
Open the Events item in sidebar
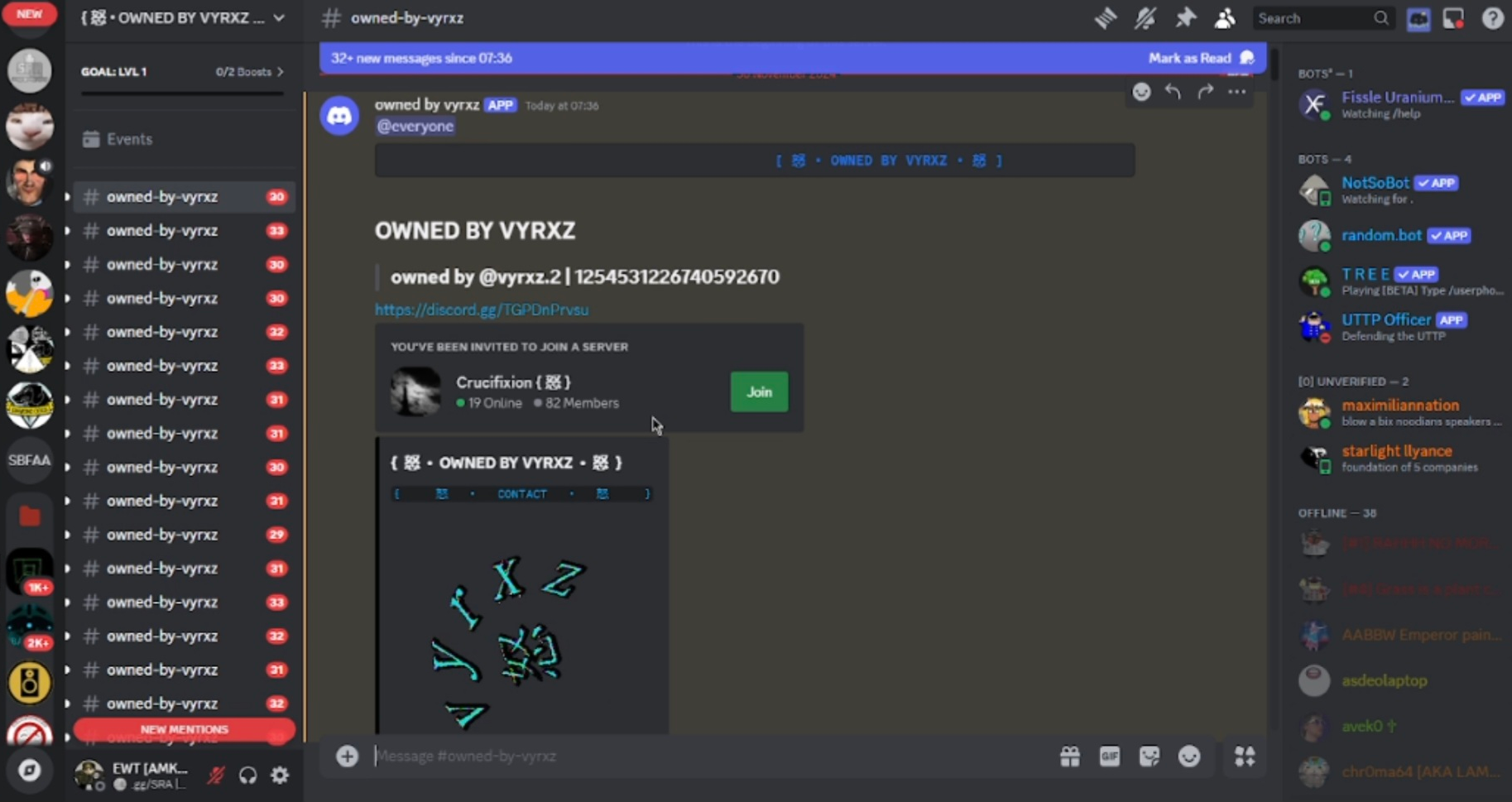129,139
